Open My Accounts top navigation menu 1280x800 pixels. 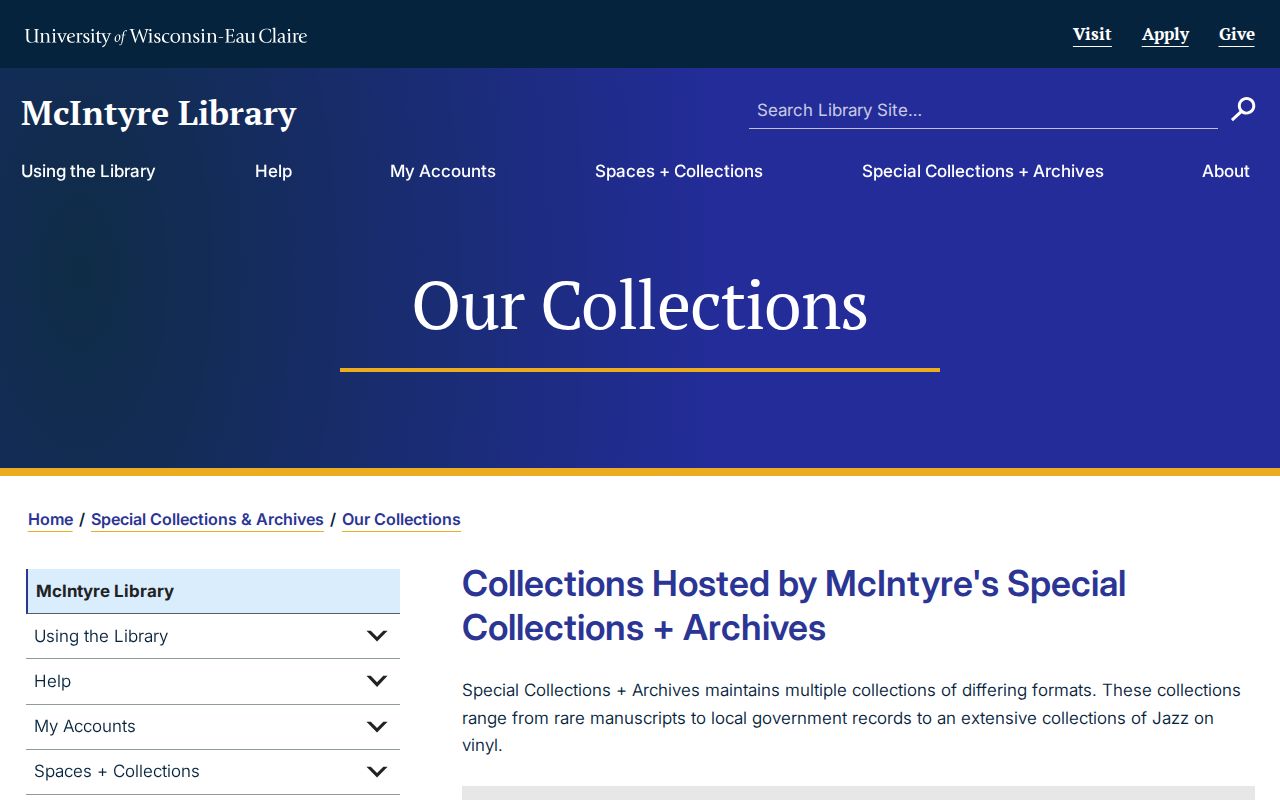point(443,171)
